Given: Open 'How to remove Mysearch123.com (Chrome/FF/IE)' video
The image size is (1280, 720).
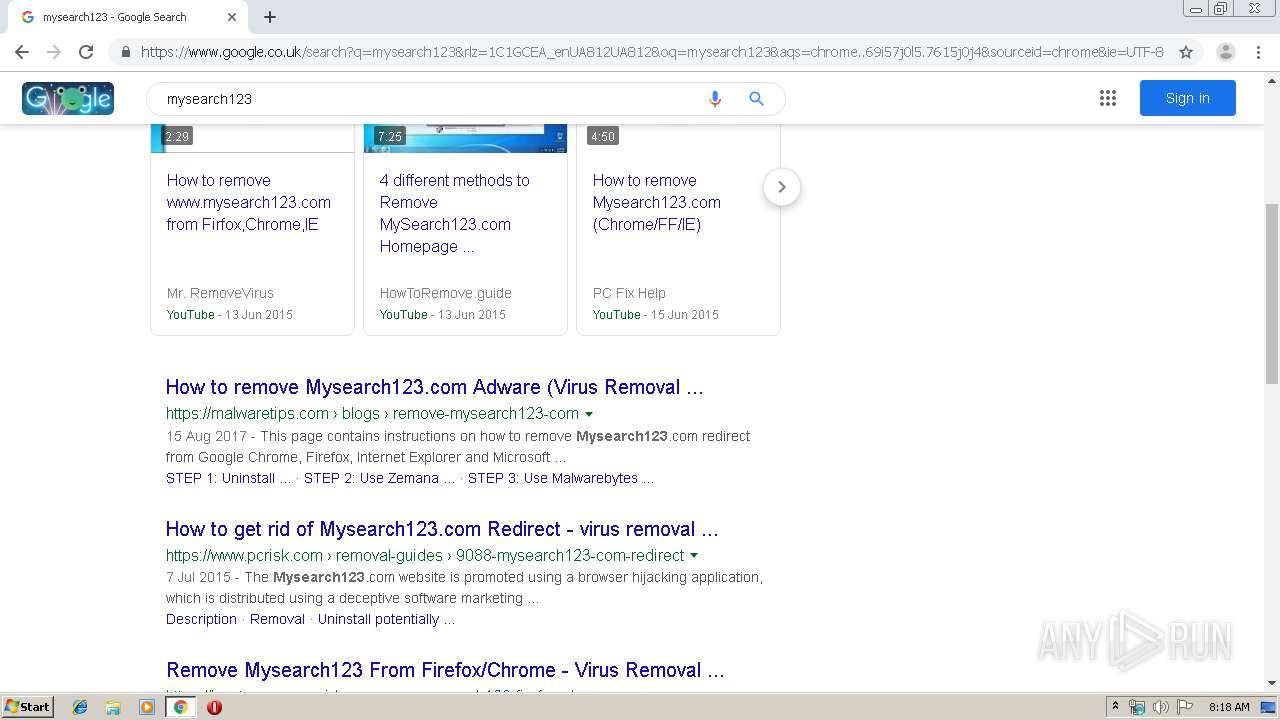Looking at the screenshot, I should (656, 202).
